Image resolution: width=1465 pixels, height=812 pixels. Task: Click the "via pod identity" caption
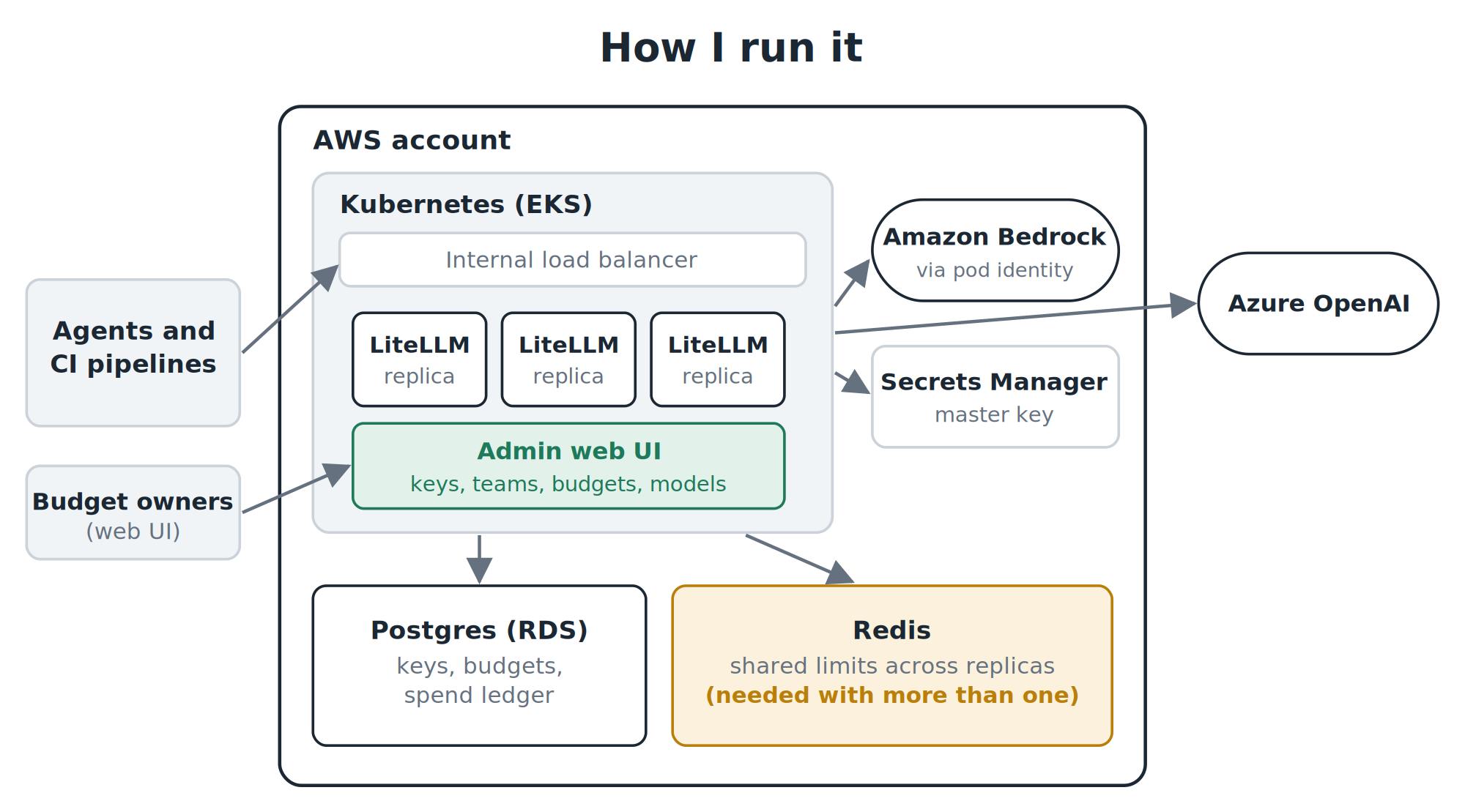[995, 270]
